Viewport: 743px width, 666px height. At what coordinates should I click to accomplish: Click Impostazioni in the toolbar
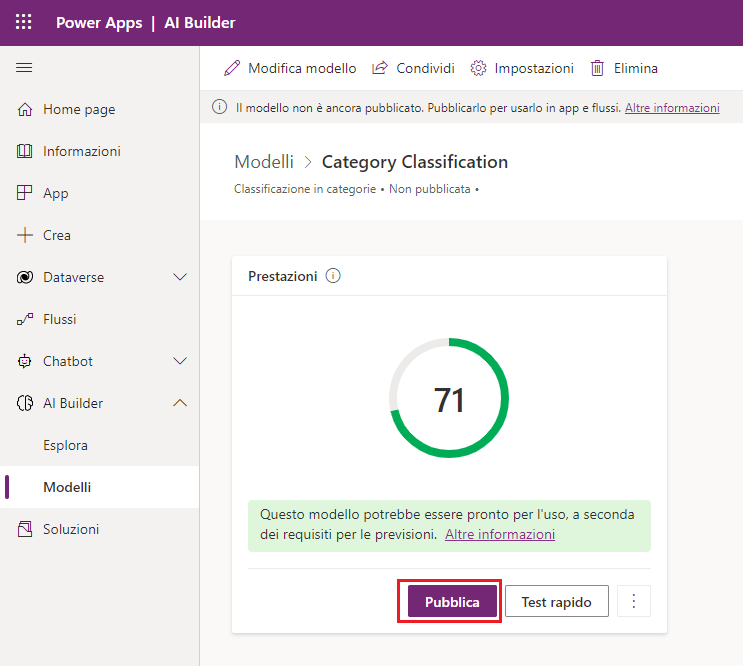click(522, 68)
